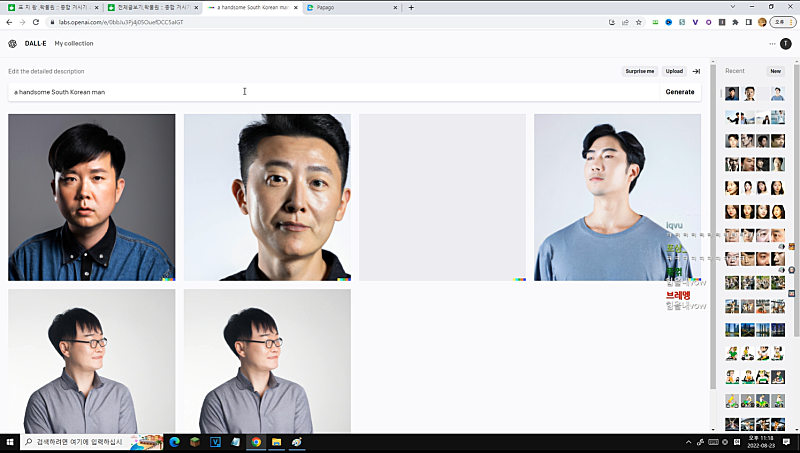This screenshot has height=453, width=800.
Task: Click the OpenAI logo in header
Action: pyautogui.click(x=12, y=44)
